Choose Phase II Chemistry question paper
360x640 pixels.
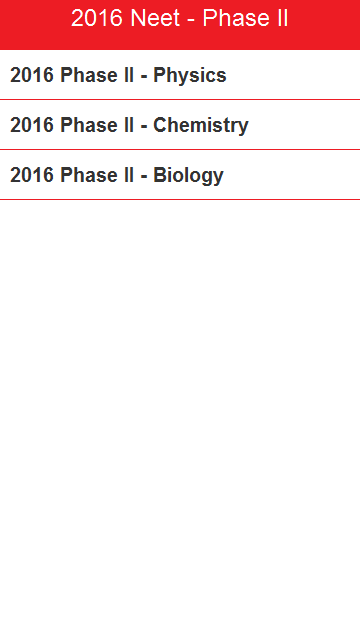[180, 124]
